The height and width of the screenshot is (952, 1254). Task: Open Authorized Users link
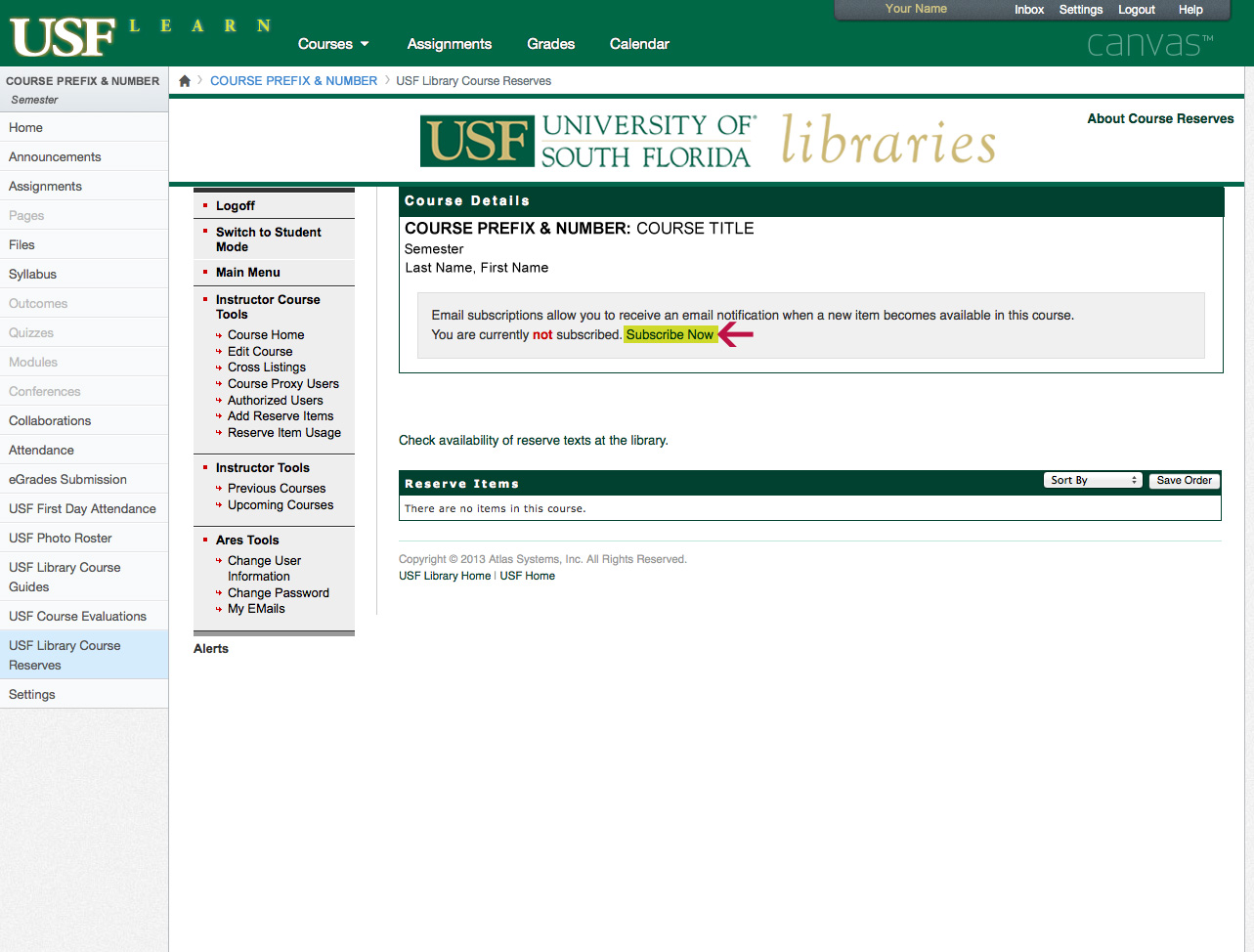(276, 400)
